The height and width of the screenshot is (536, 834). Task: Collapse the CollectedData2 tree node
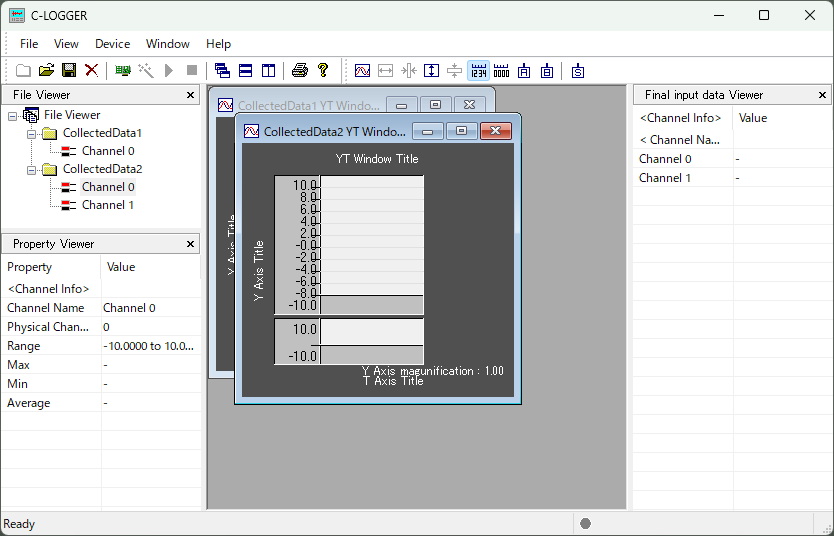click(x=32, y=169)
